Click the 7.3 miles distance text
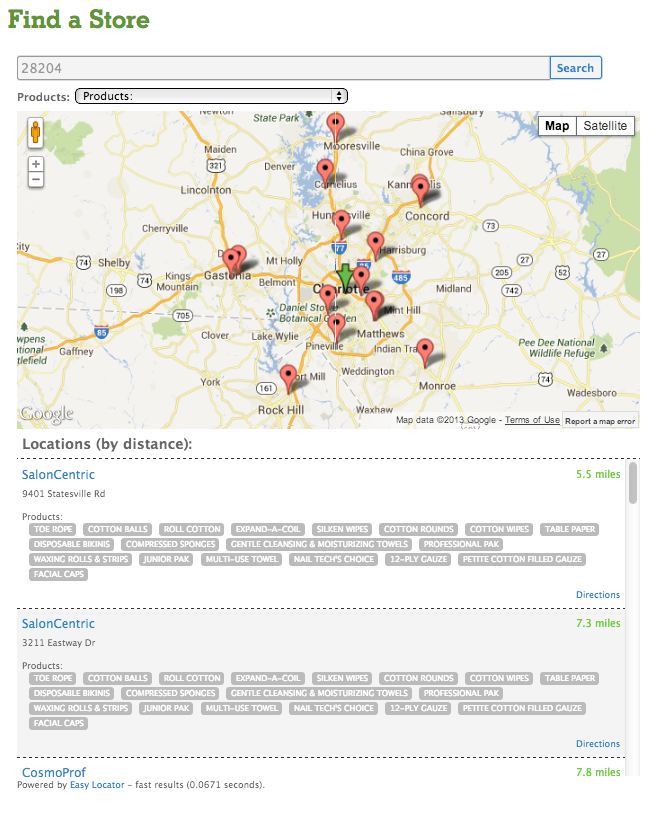 (598, 623)
